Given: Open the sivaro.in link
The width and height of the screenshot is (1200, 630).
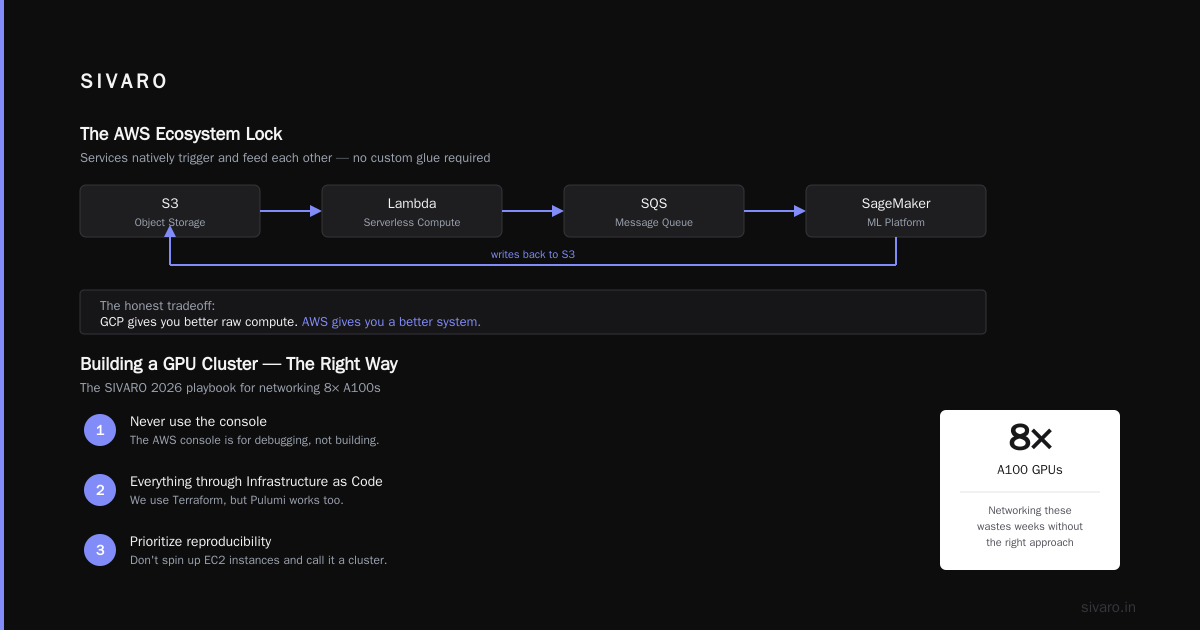Looking at the screenshot, I should point(1108,607).
